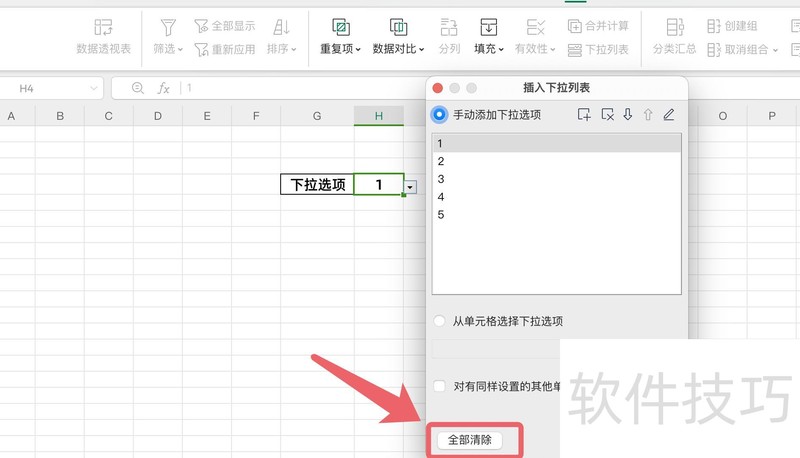The width and height of the screenshot is (800, 458).
Task: Expand the 有效性 dropdown arrow
Action: pyautogui.click(x=553, y=49)
